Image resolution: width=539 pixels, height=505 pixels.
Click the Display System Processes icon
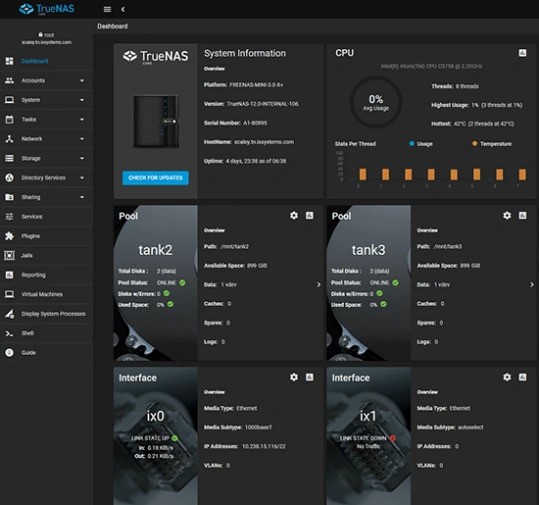point(9,314)
